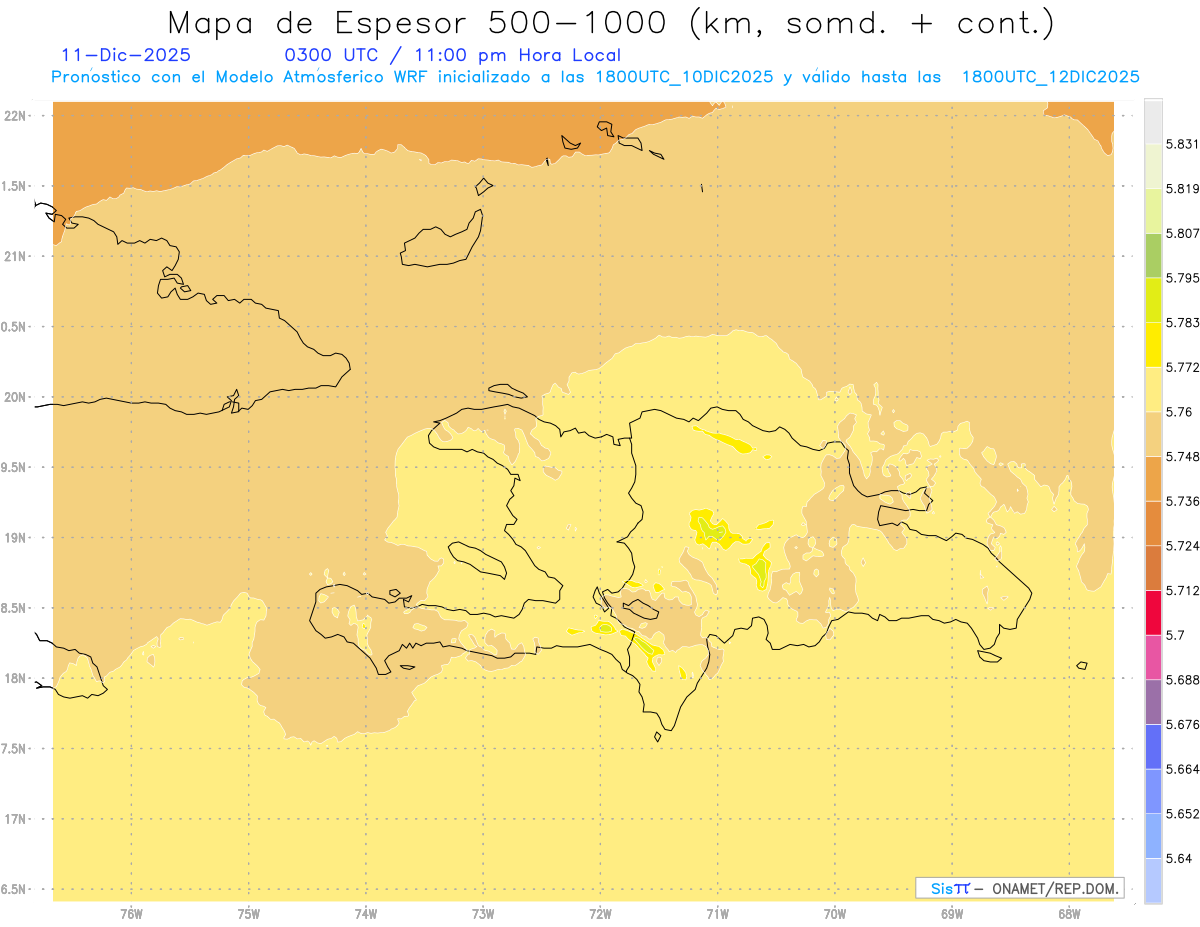Screen dimensions: 1200x927
Task: Select the colorbar value '5.688'
Action: [1182, 679]
